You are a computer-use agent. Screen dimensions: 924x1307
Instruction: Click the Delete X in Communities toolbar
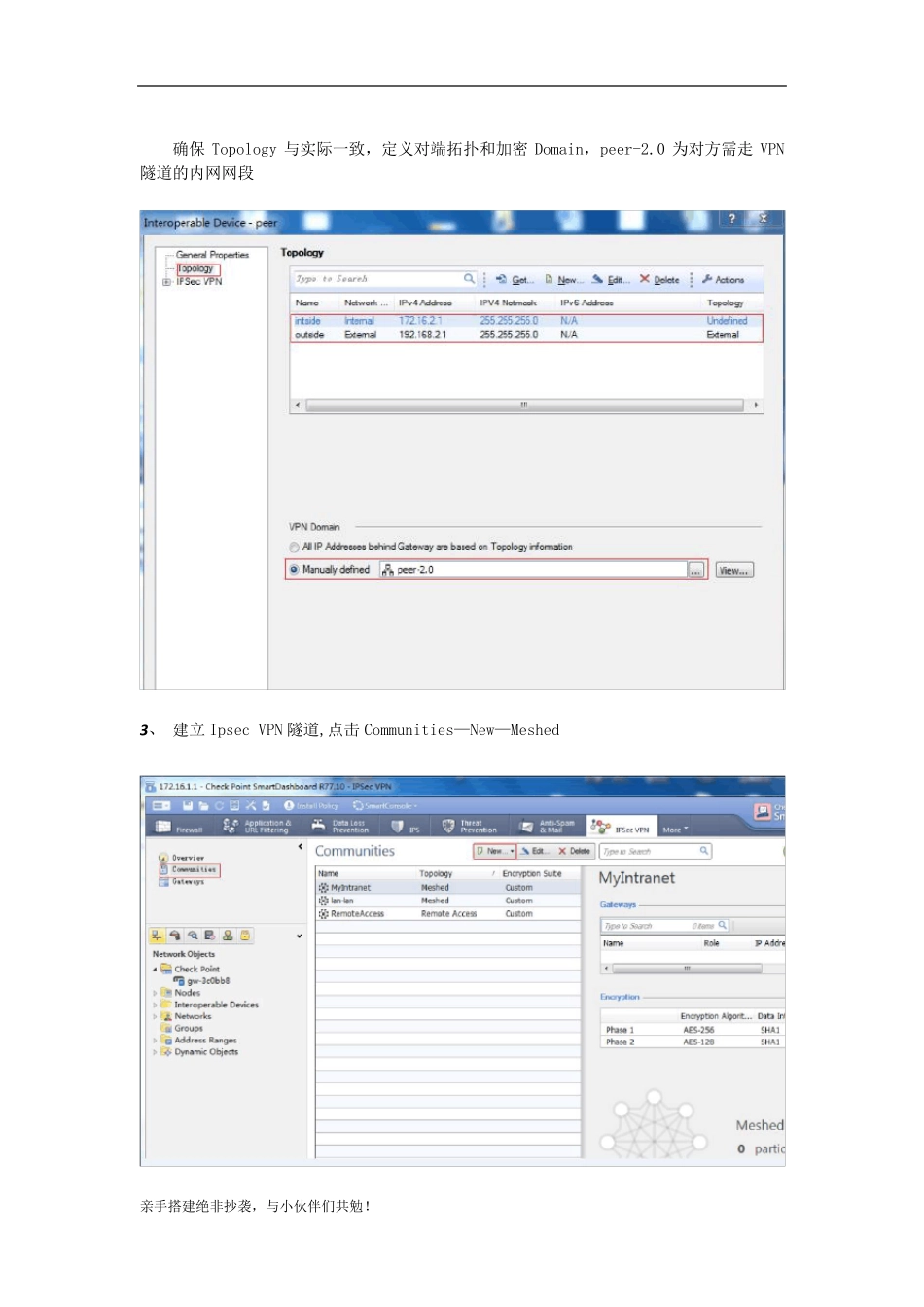click(x=562, y=851)
